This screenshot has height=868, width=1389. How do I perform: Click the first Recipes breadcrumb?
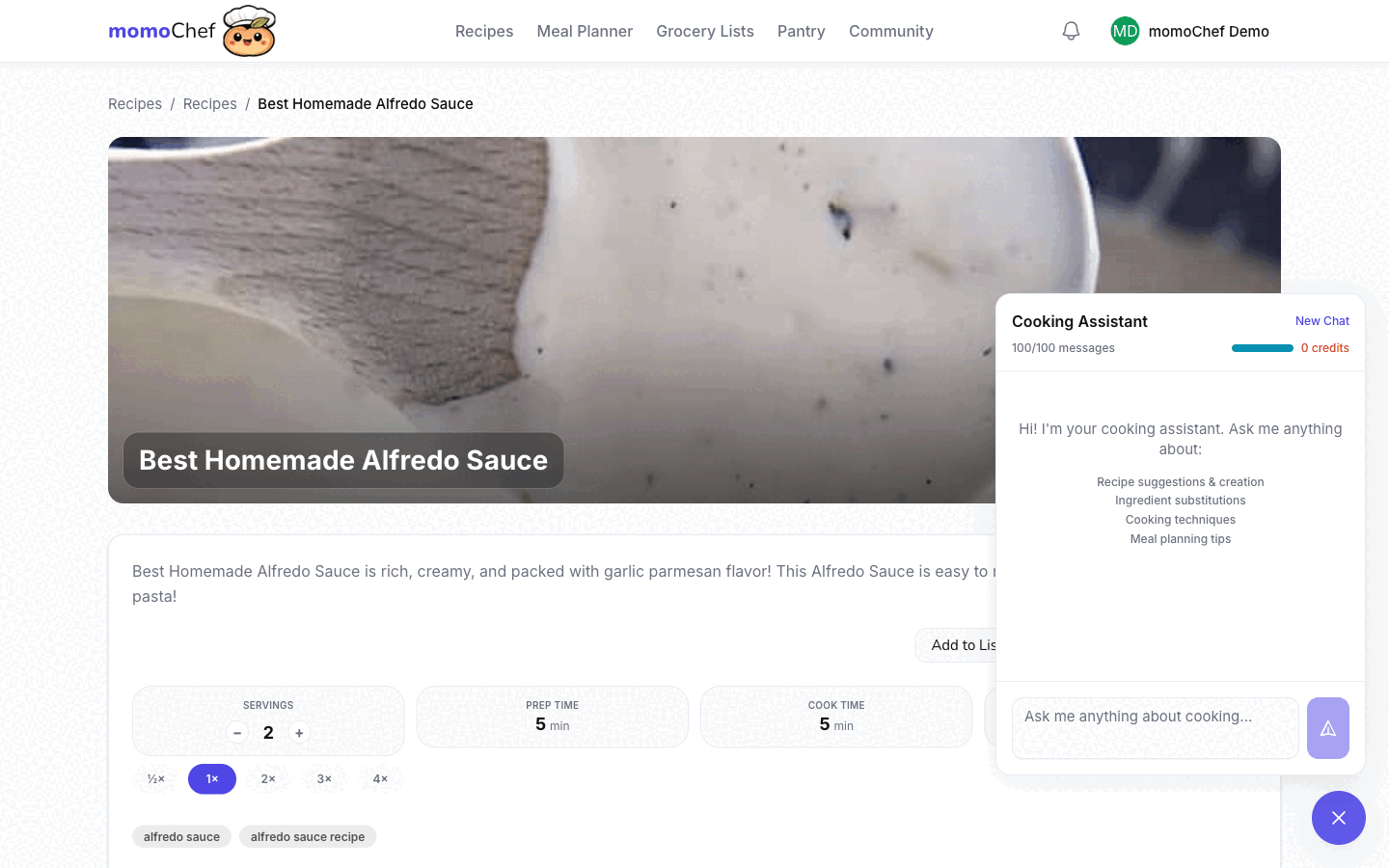pyautogui.click(x=135, y=104)
